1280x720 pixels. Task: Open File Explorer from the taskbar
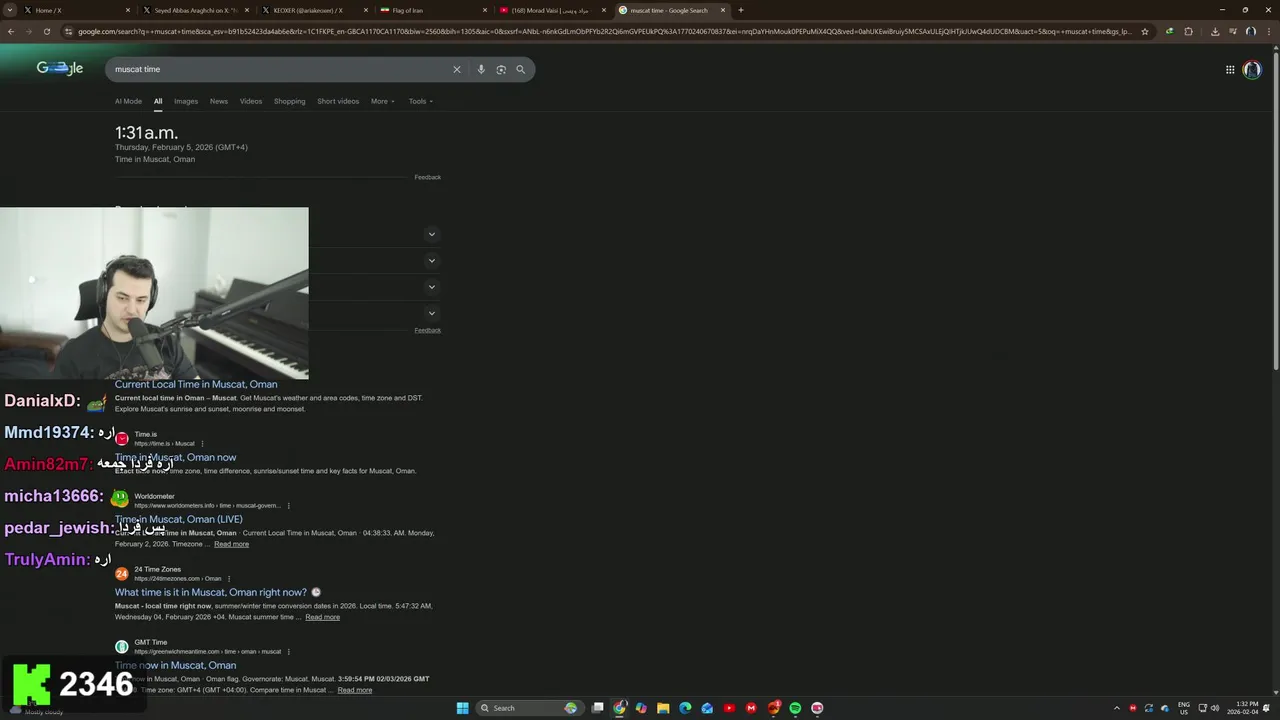click(663, 708)
